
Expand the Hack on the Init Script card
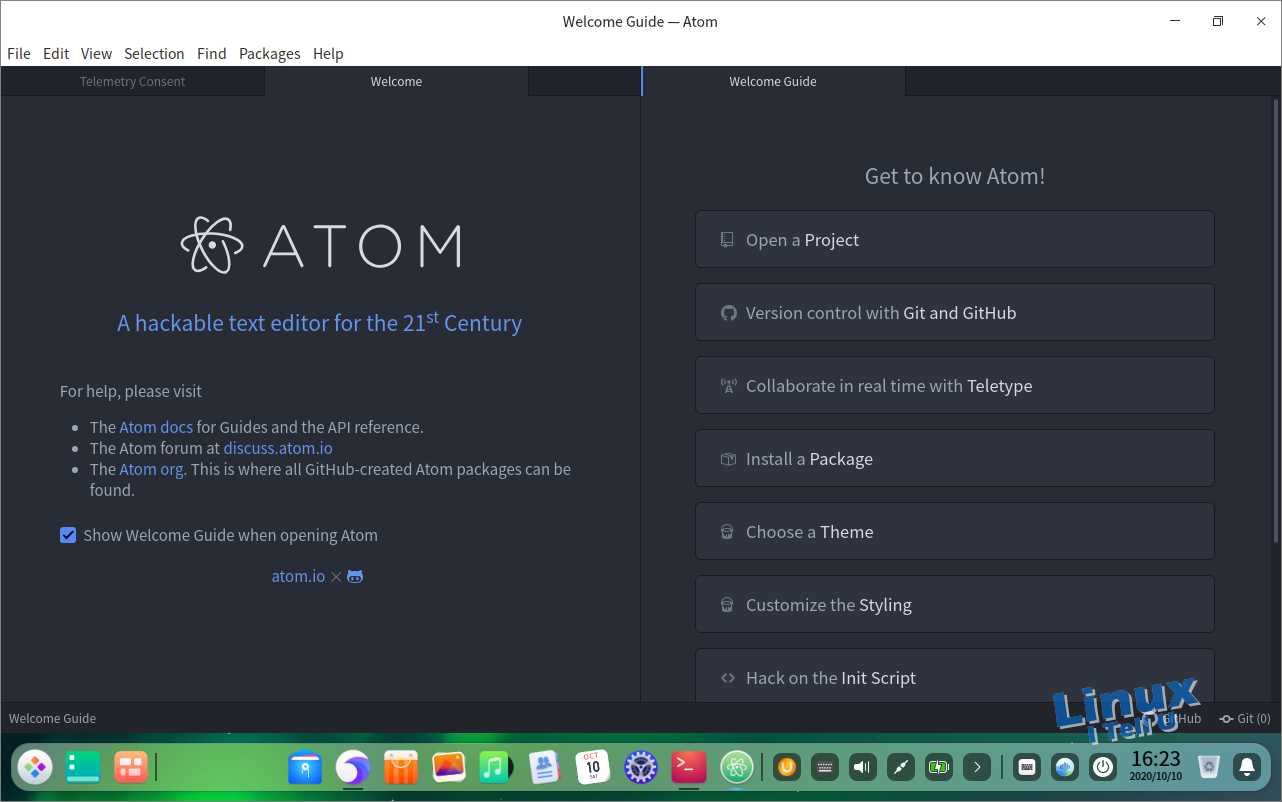[955, 676]
